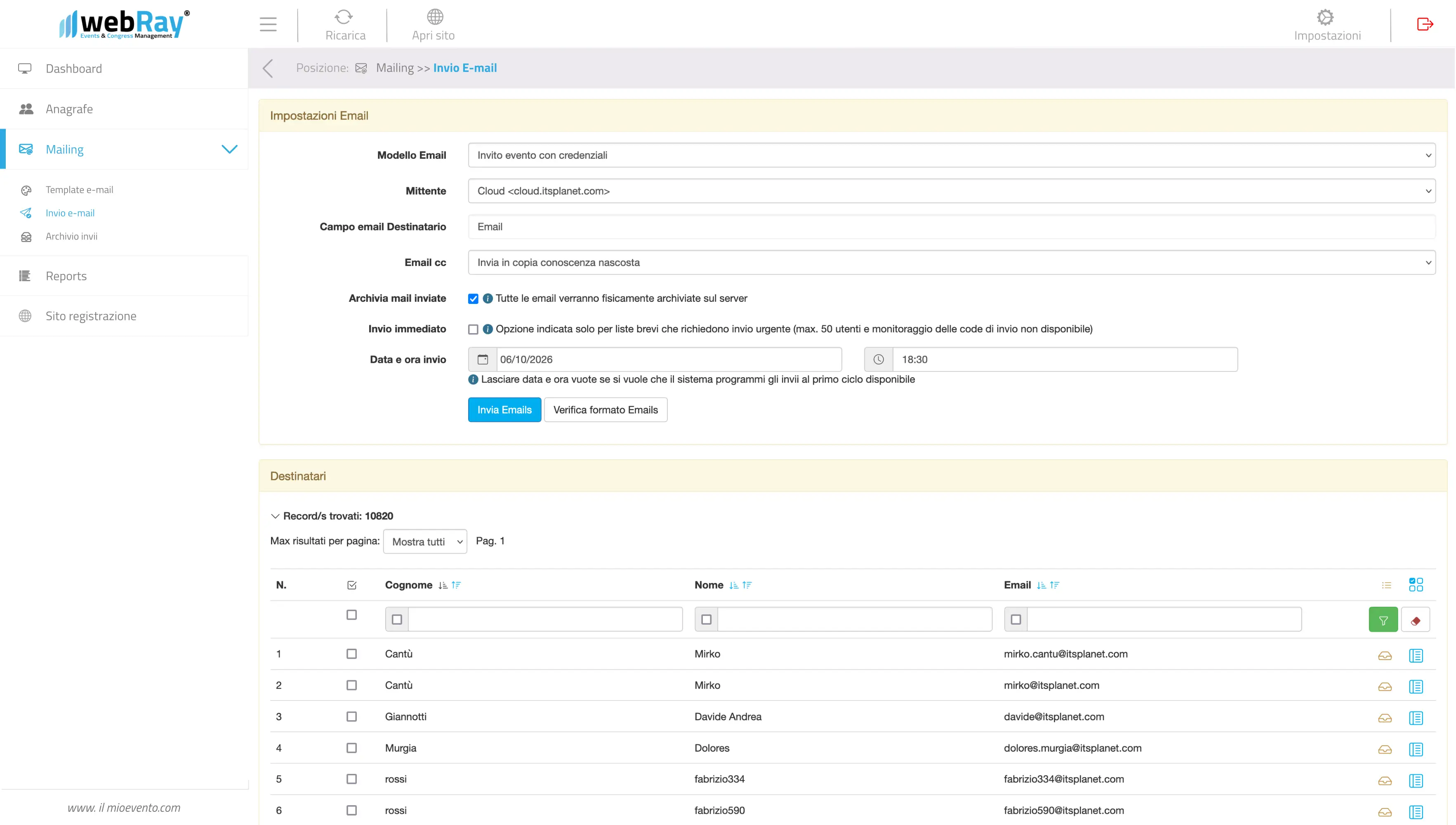Clear filters with red eraser button
The height and width of the screenshot is (825, 1456).
[x=1415, y=620]
